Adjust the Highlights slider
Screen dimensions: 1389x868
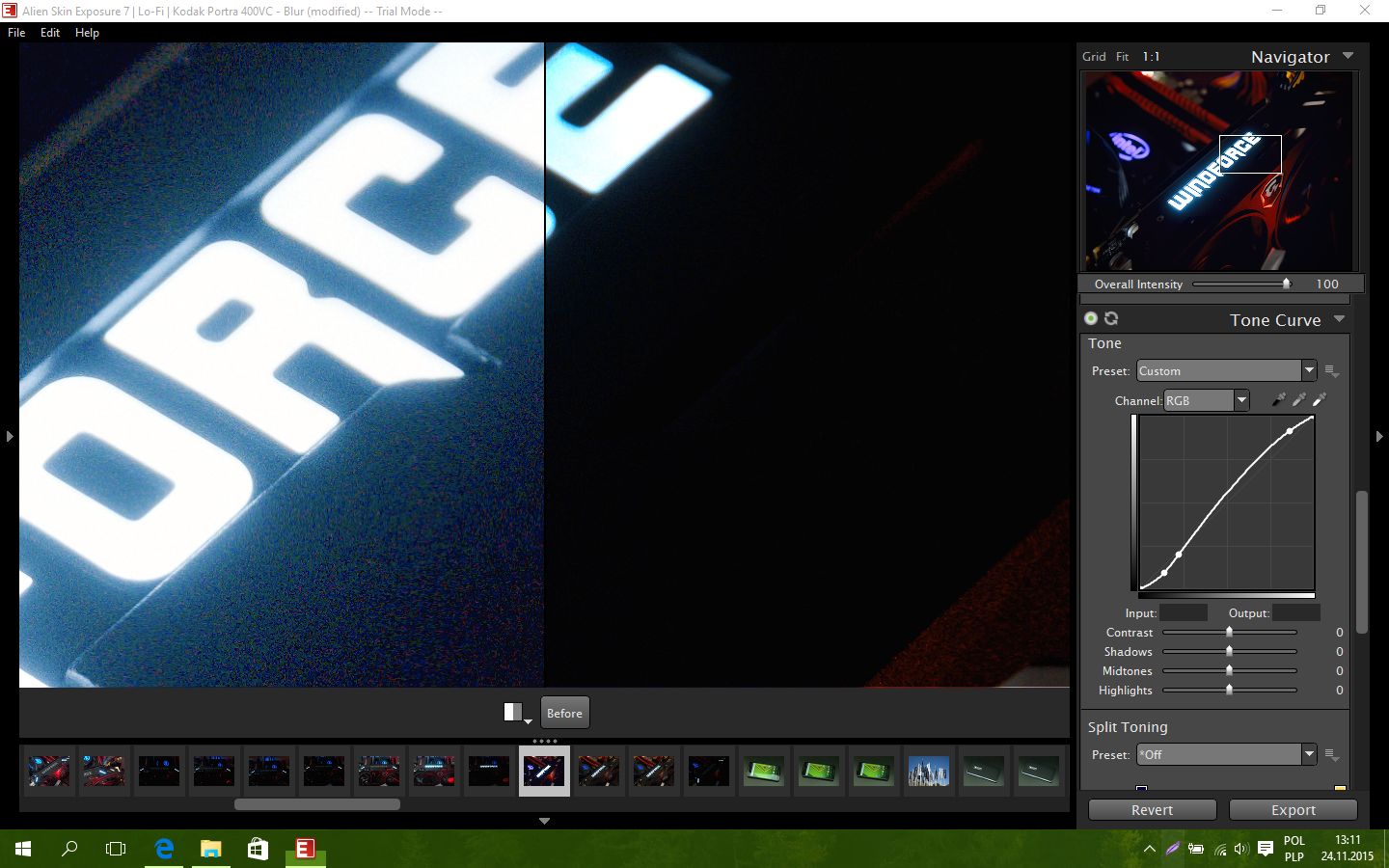(1229, 691)
